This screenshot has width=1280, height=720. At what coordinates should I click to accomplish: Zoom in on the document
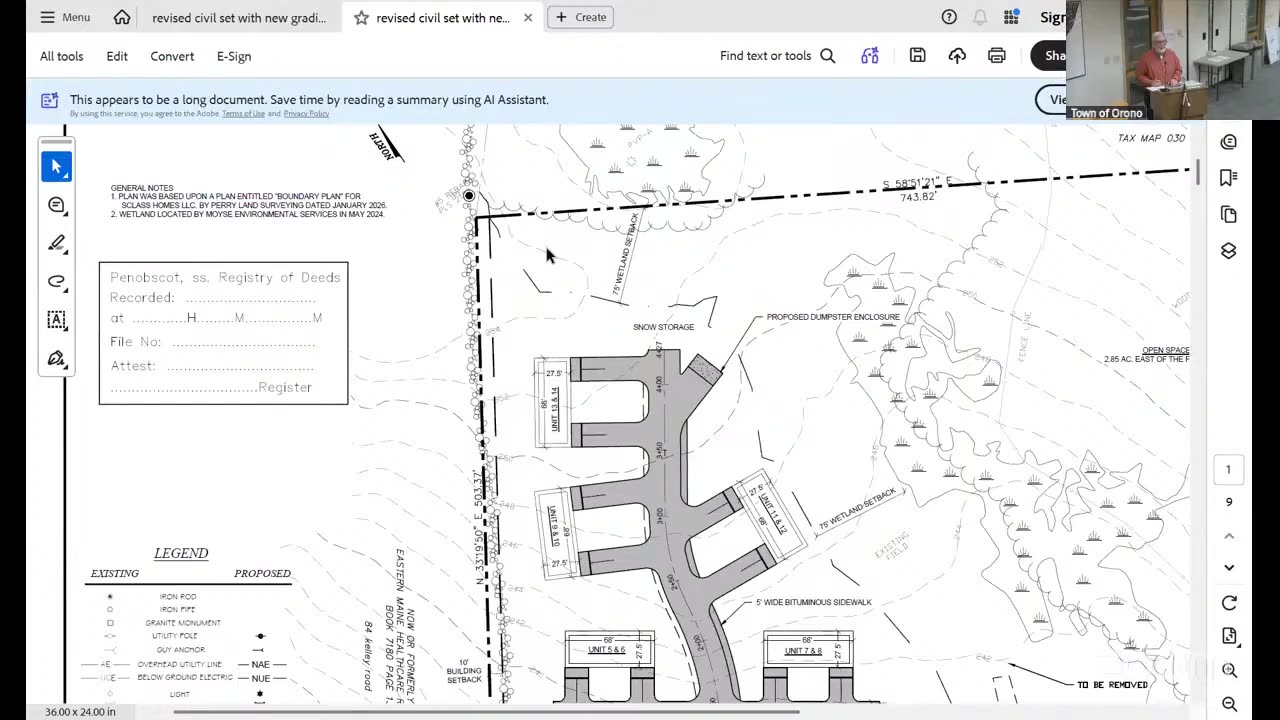(1229, 670)
